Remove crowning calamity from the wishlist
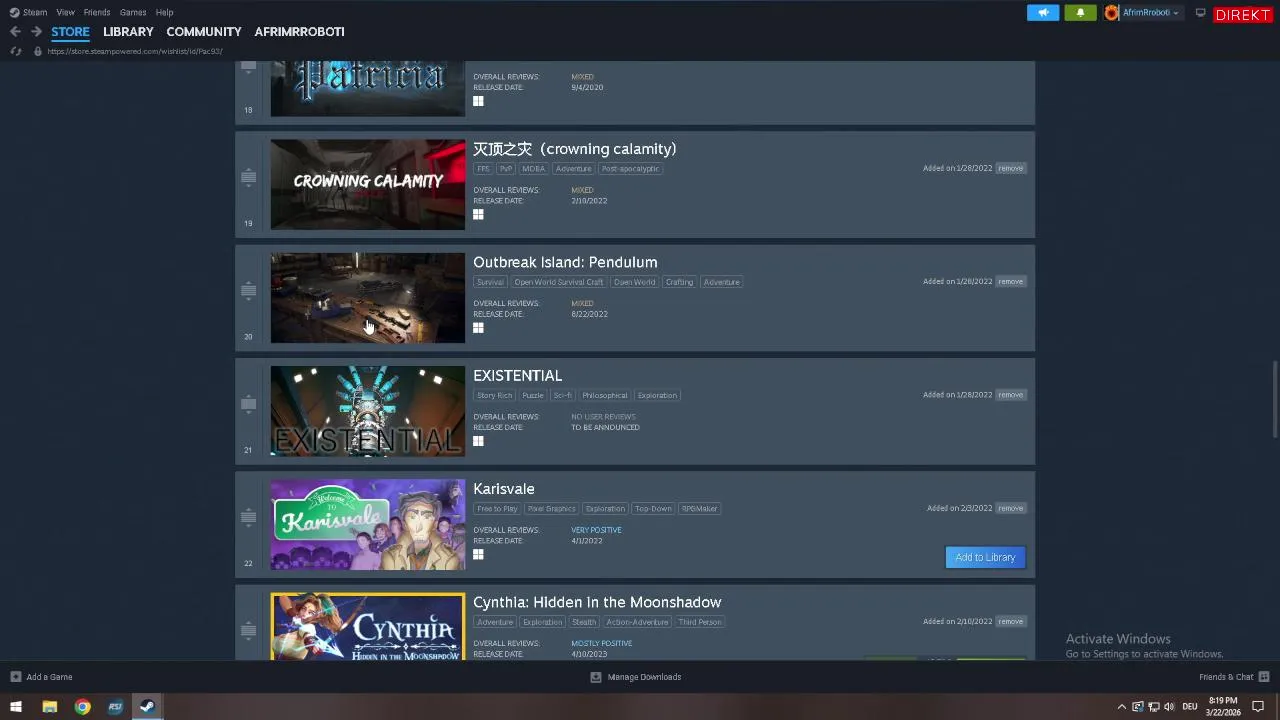1280x720 pixels. point(1010,168)
